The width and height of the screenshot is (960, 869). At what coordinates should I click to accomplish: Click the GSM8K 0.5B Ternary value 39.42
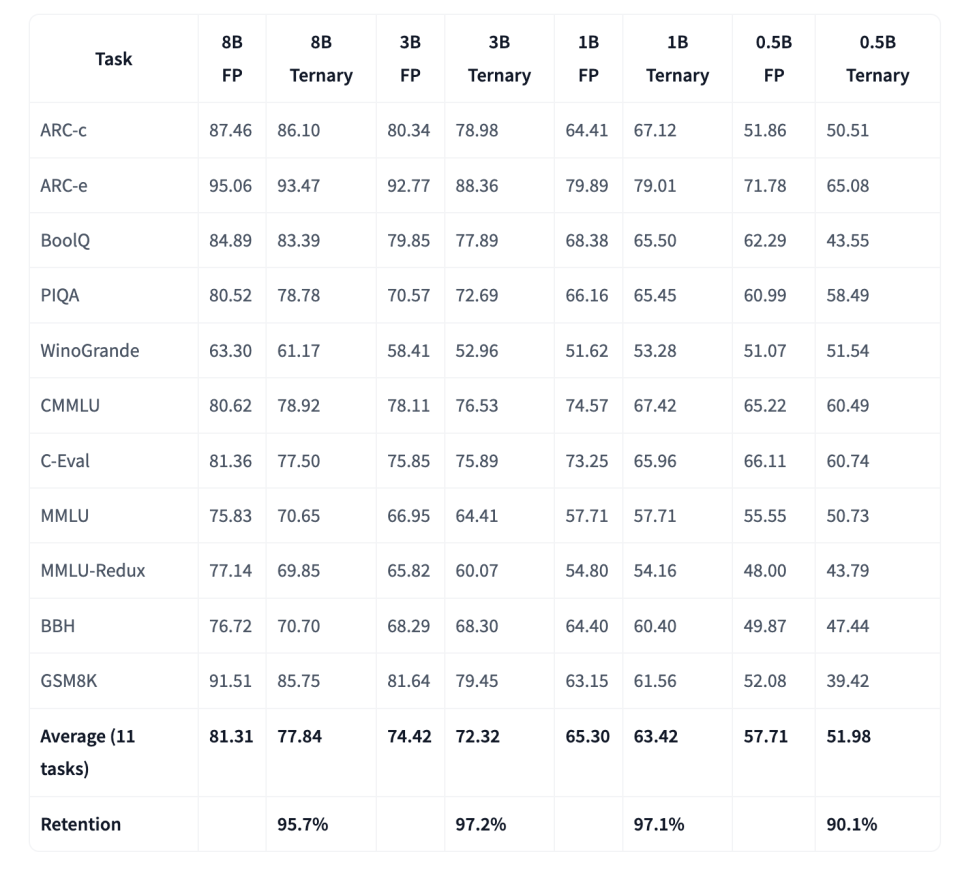(x=847, y=681)
